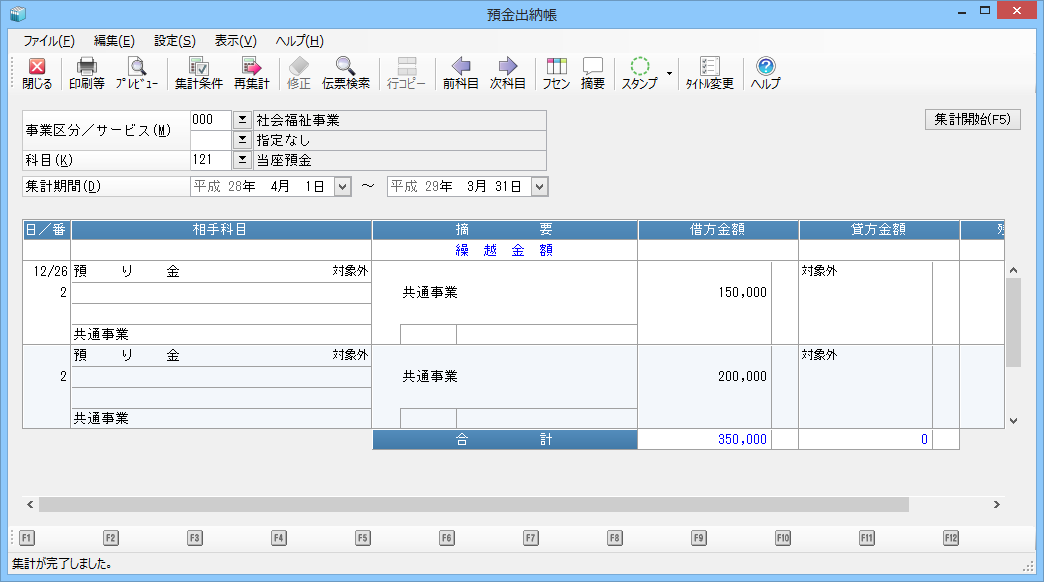Screen dimensions: 1044x582
Task: Open the 事業区分 000 dropdown
Action: click(x=242, y=120)
